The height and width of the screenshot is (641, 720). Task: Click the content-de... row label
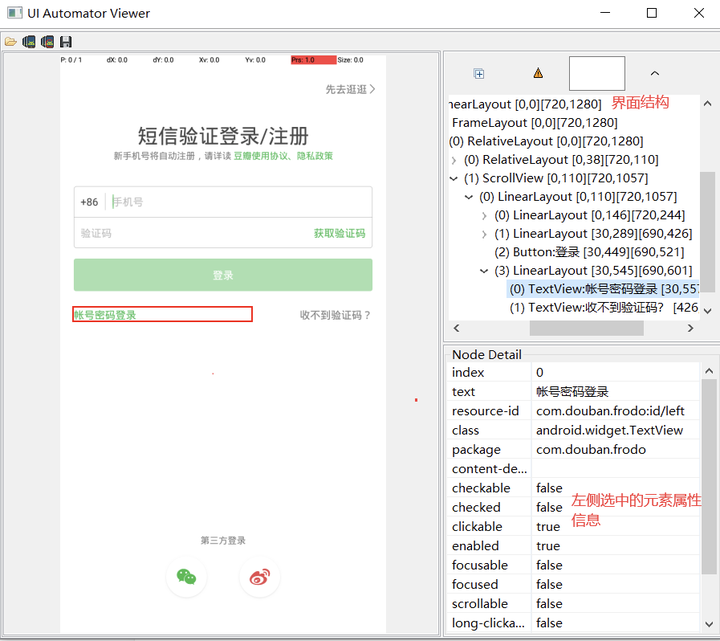coord(489,469)
